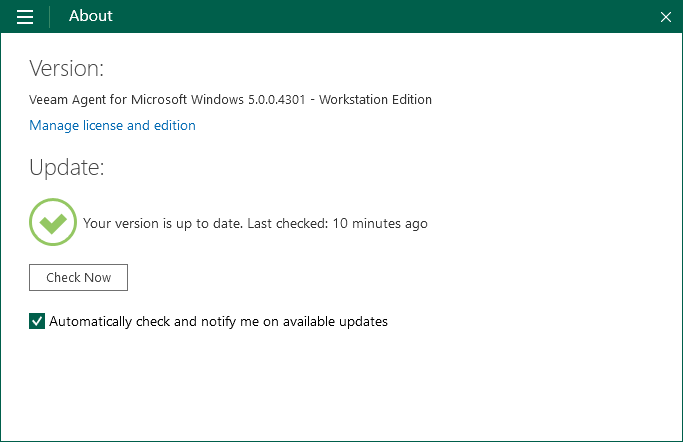Click the About title in header
The width and height of the screenshot is (683, 442).
91,16
